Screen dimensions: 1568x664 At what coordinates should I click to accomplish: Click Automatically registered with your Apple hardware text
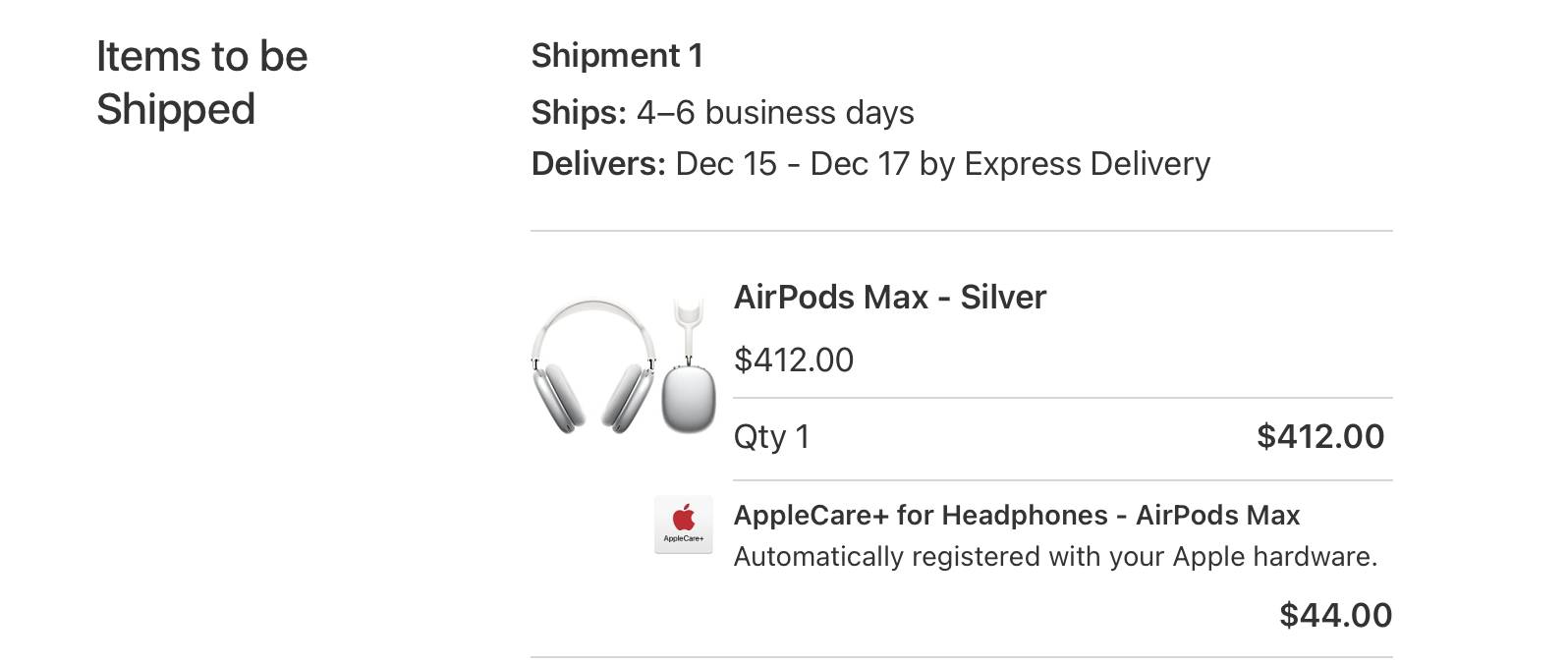click(1054, 557)
